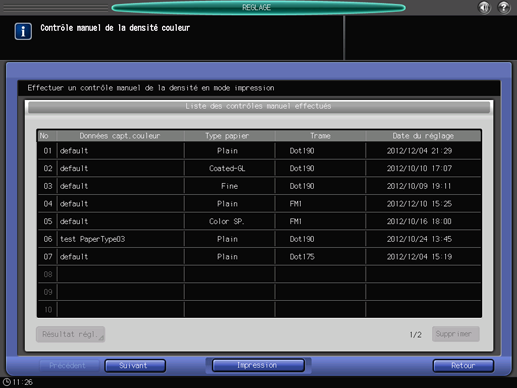
Task: Click 'Dot190' in row 03
Action: [302, 186]
